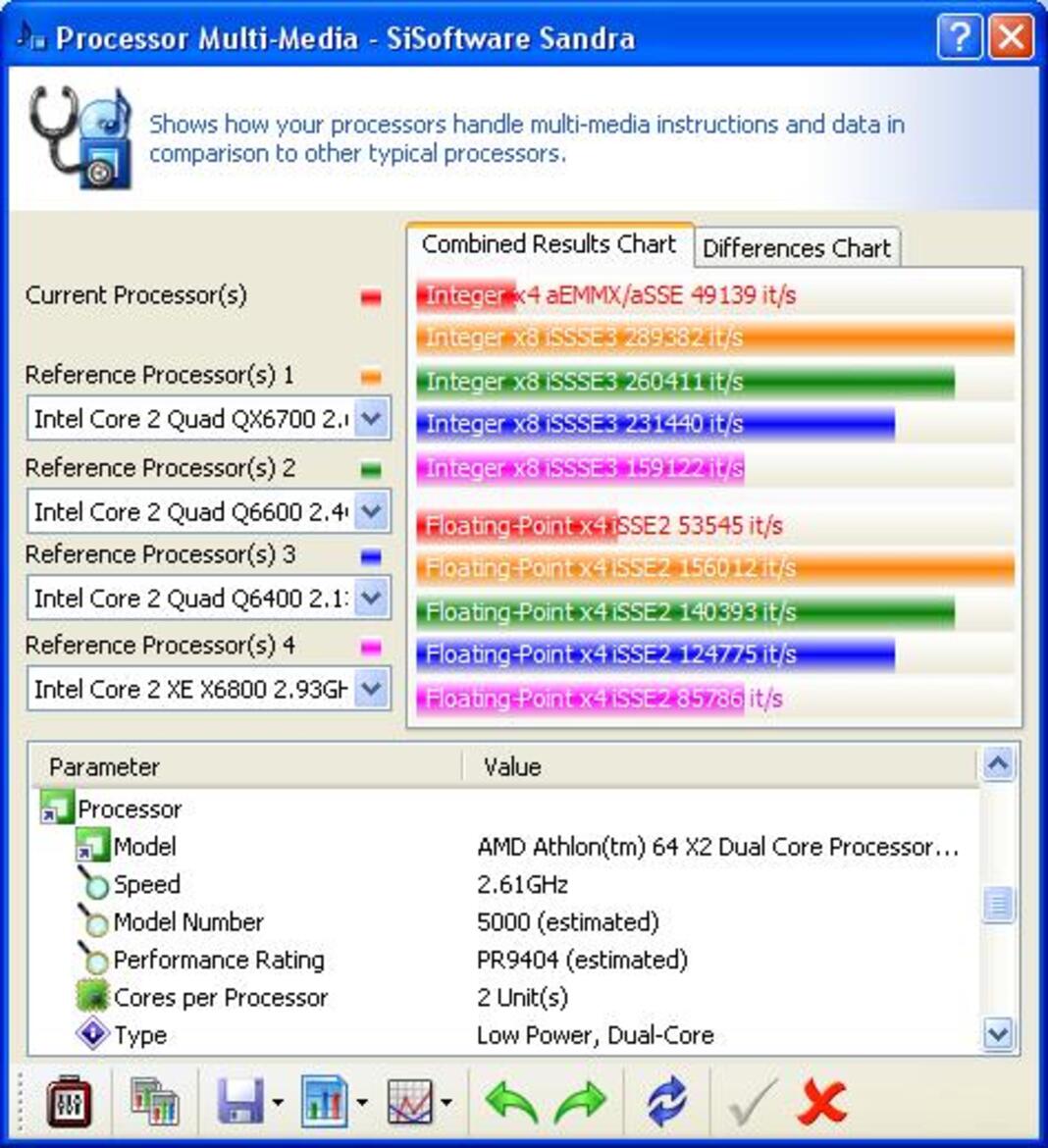The height and width of the screenshot is (1148, 1048).
Task: Select the Processor tree node
Action: 129,809
